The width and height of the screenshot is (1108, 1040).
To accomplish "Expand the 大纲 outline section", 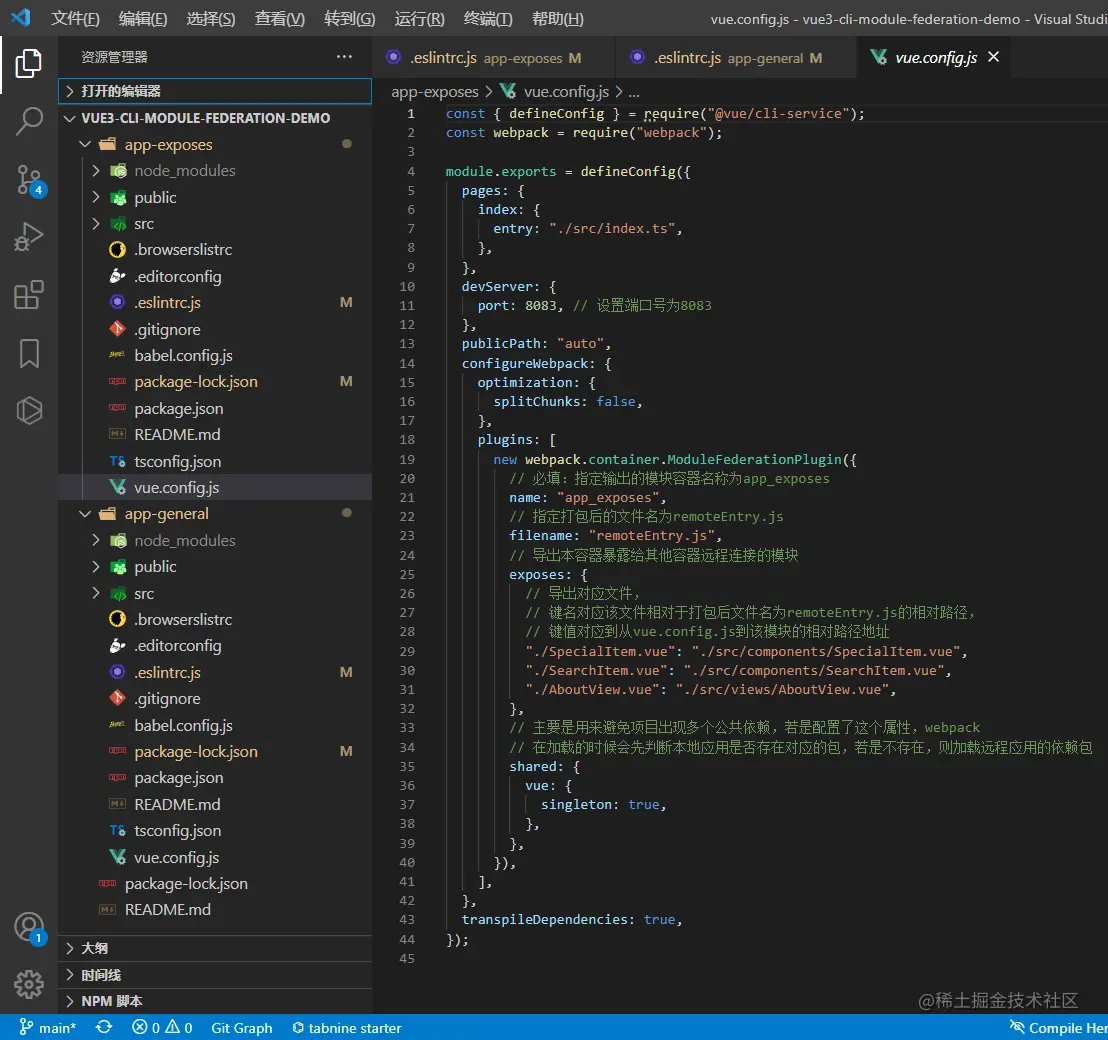I will pos(215,948).
